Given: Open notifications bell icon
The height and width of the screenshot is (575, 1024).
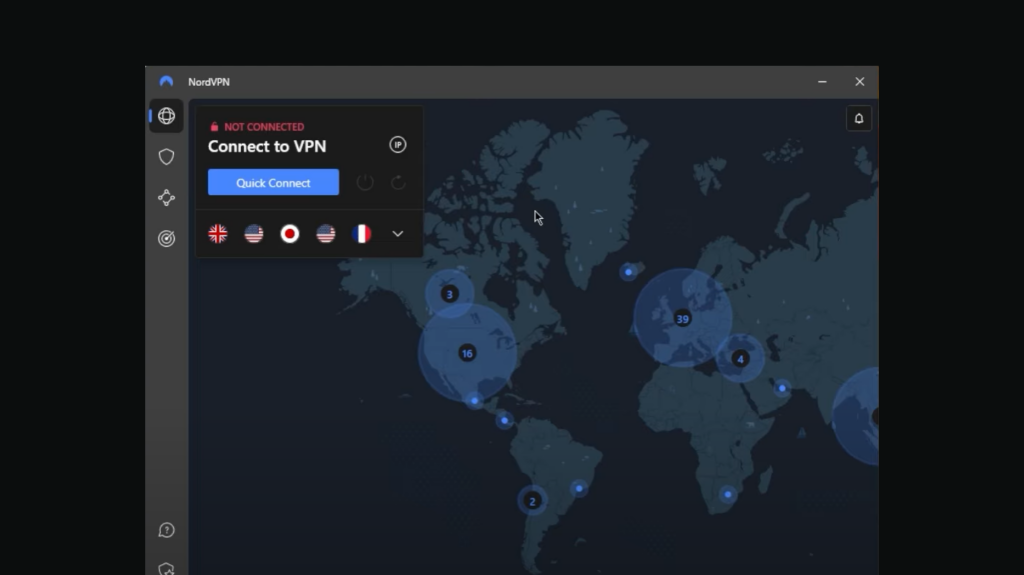Looking at the screenshot, I should [859, 118].
